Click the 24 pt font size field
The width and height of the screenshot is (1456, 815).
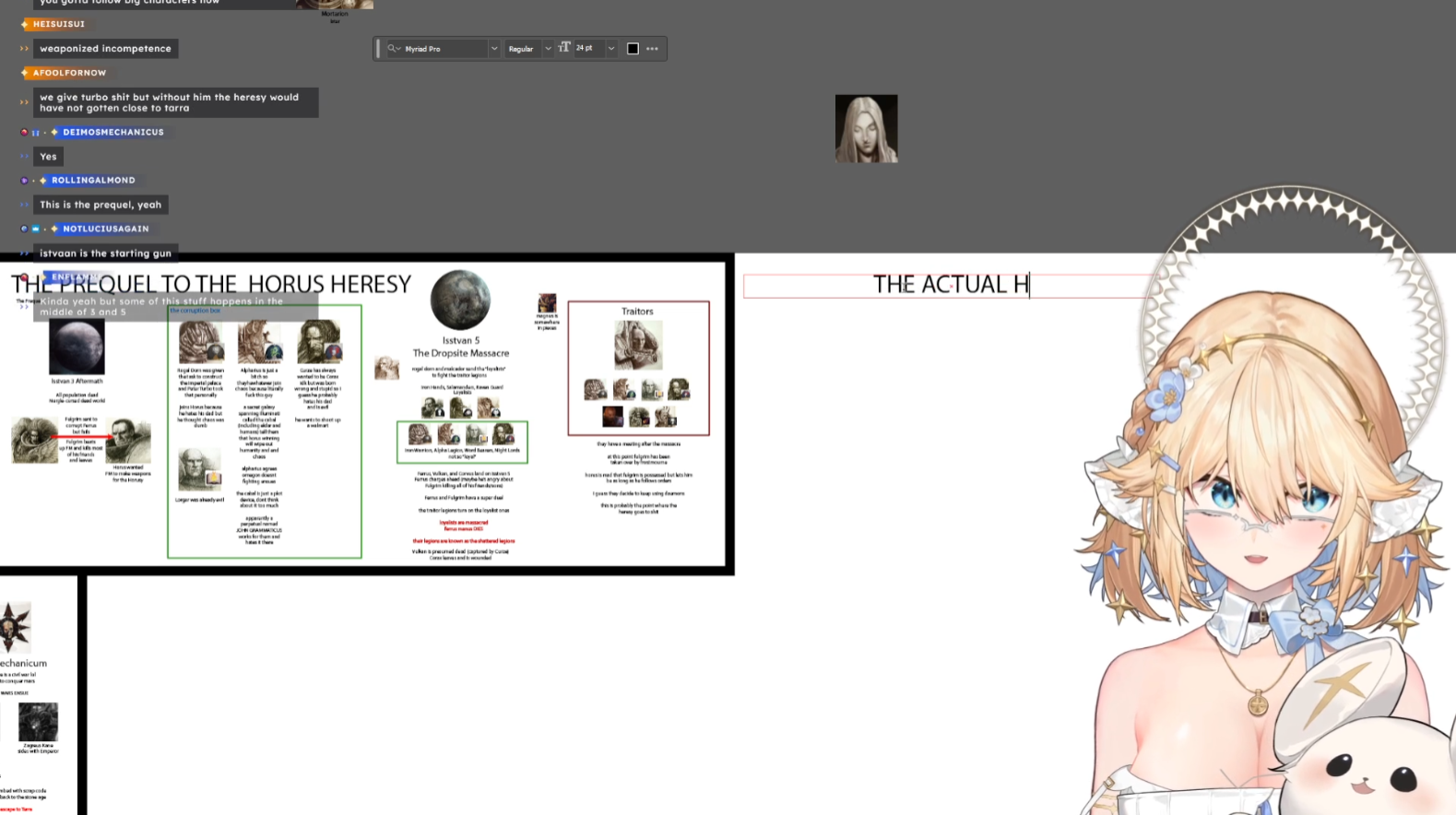[x=587, y=49]
